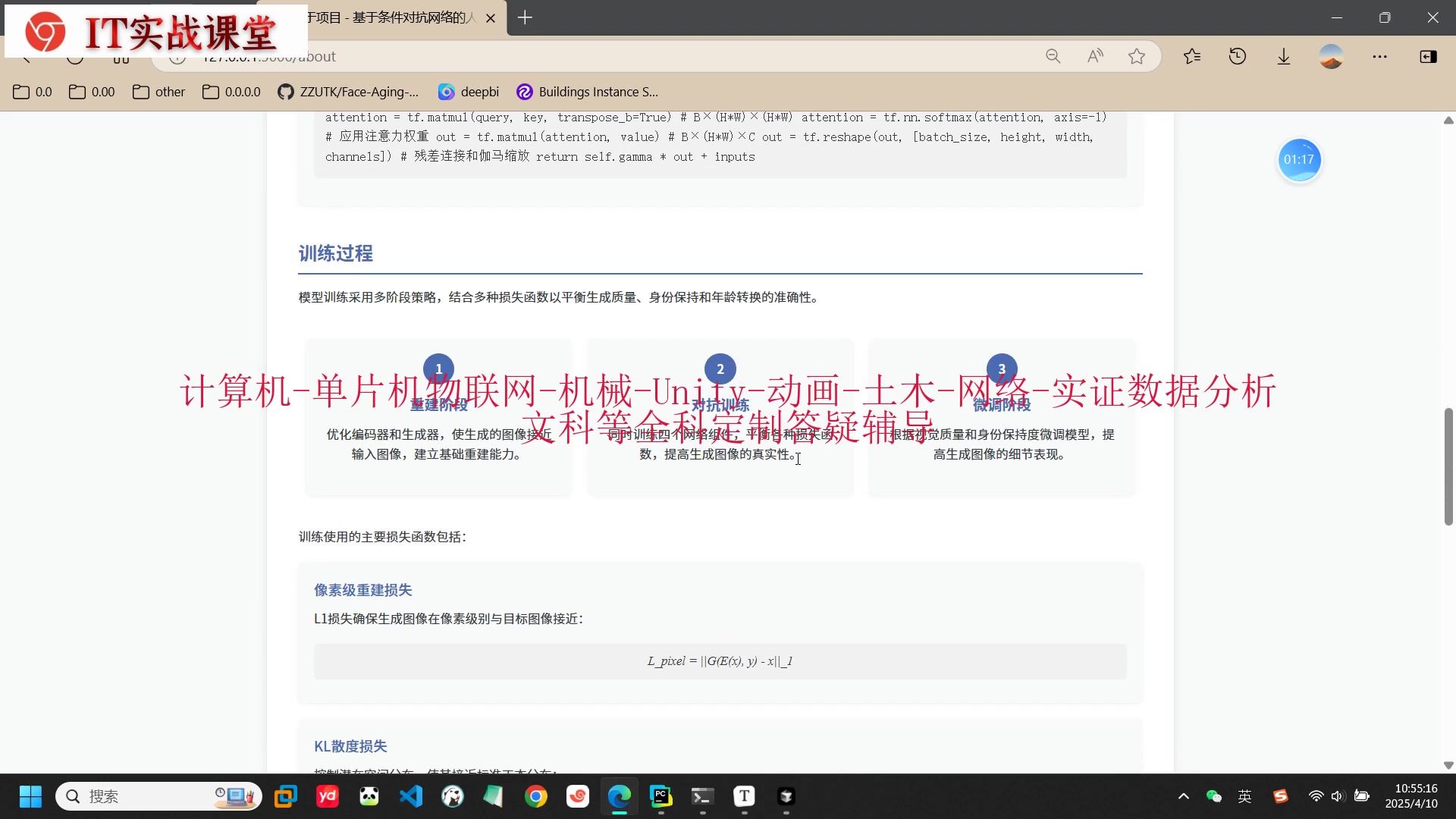Image resolution: width=1456 pixels, height=819 pixels.
Task: Open a new browser tab
Action: pyautogui.click(x=525, y=17)
